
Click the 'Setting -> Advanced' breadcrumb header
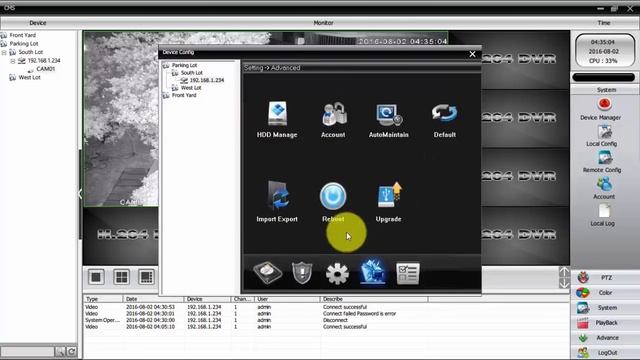pyautogui.click(x=272, y=68)
